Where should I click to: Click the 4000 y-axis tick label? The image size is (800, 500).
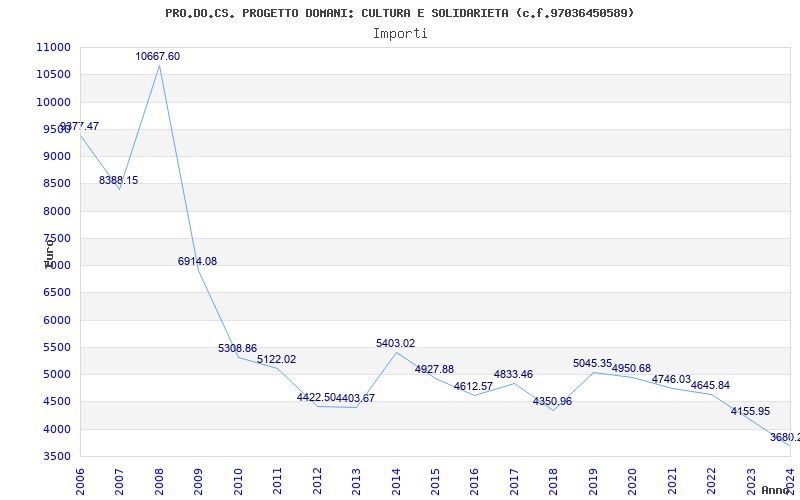(57, 430)
